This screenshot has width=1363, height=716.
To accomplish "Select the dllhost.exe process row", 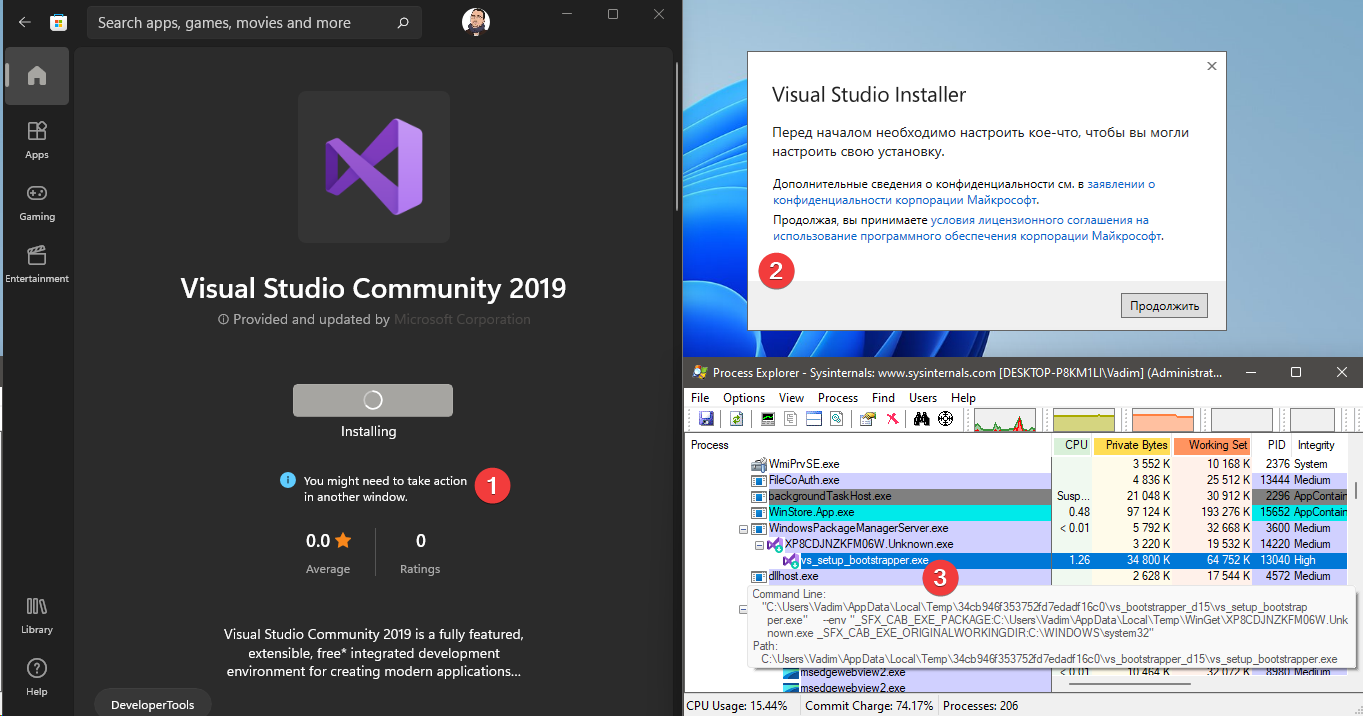I will tap(1016, 576).
